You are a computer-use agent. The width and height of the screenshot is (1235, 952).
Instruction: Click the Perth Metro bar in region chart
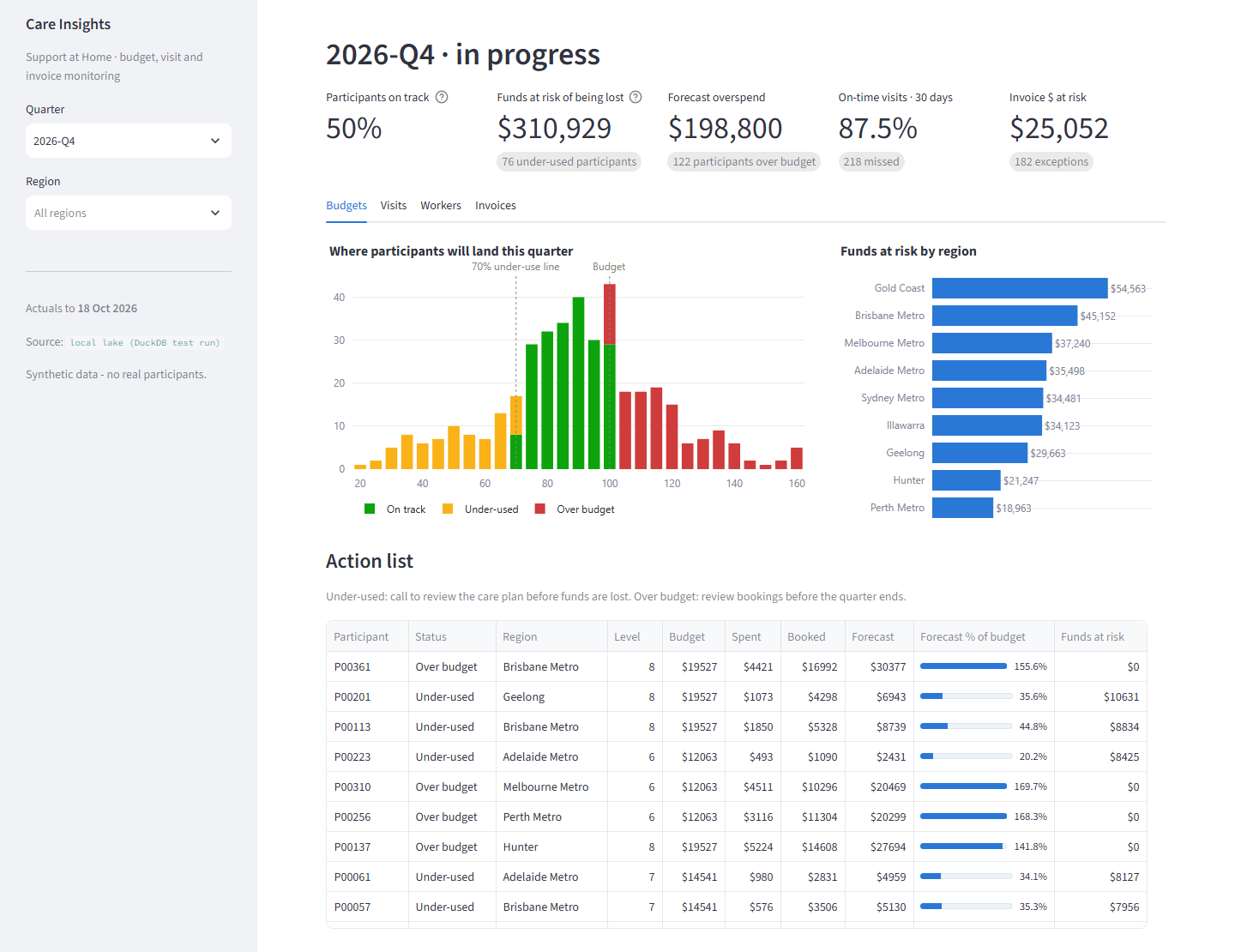[x=962, y=508]
